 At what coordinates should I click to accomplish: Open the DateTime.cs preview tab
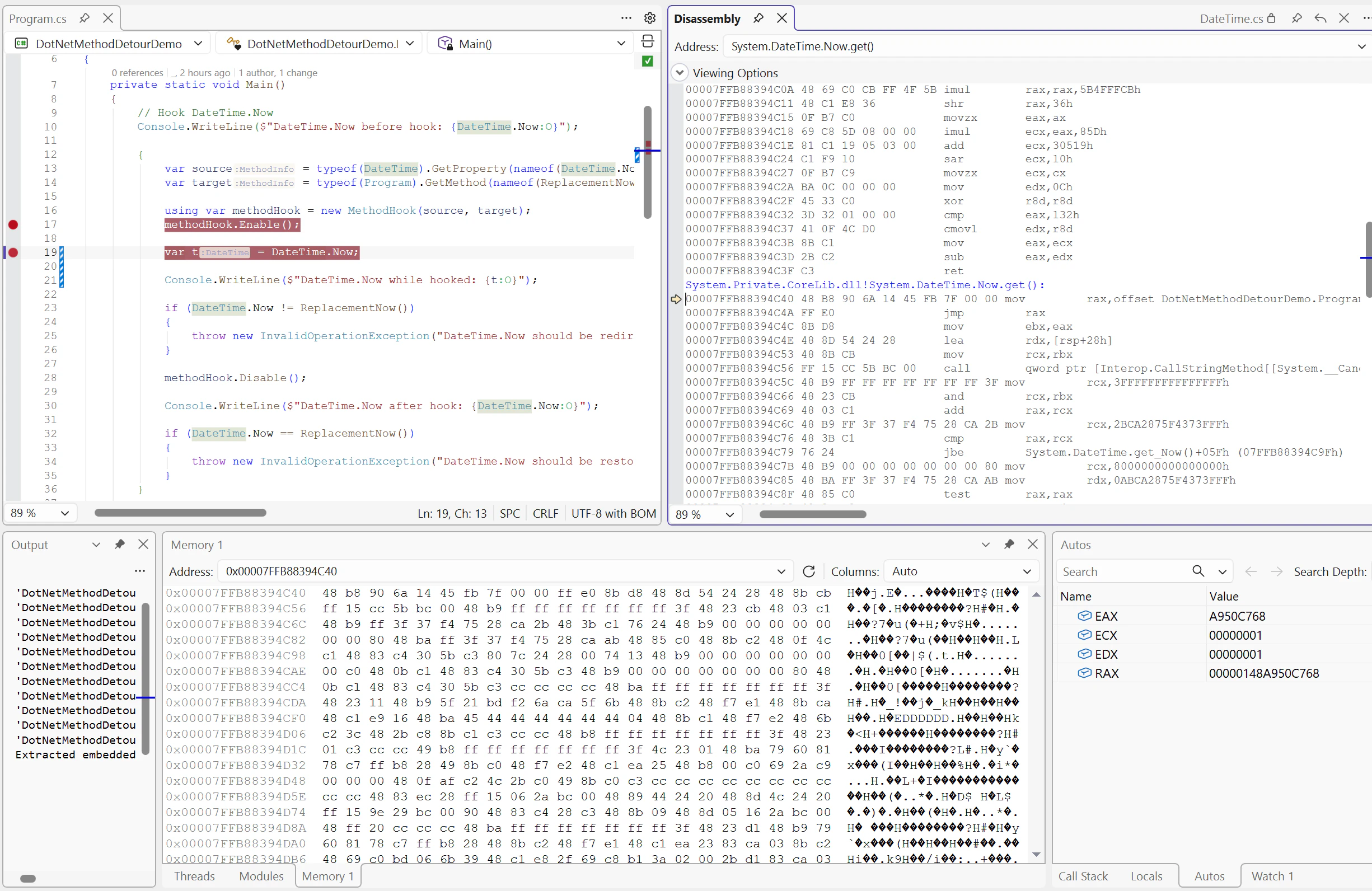[x=1231, y=19]
